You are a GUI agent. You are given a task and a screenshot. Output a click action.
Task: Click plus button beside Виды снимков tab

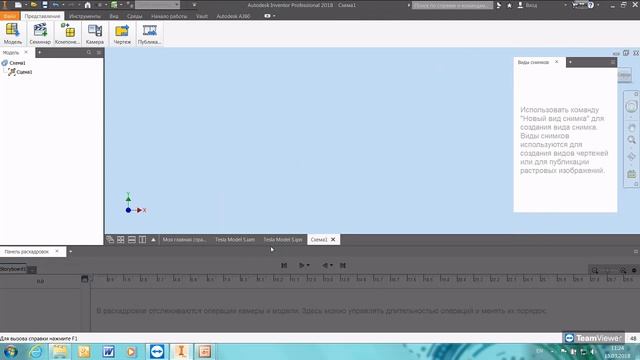pyautogui.click(x=570, y=62)
